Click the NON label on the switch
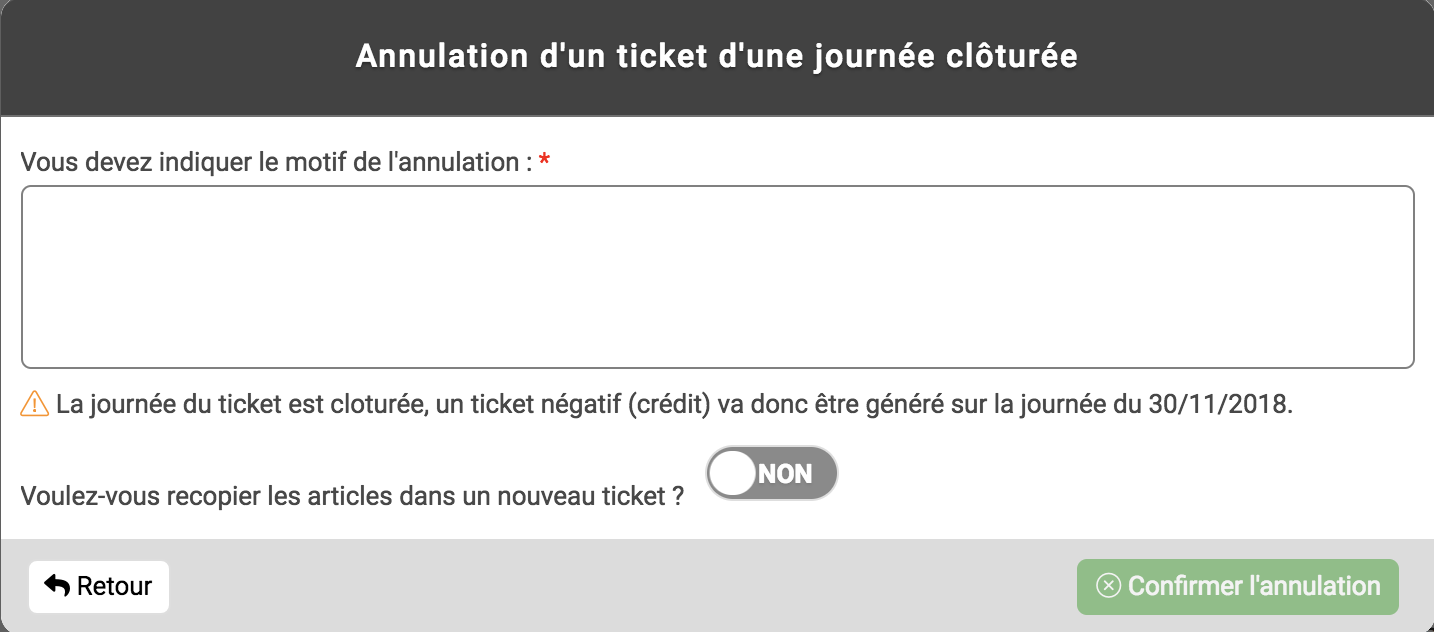This screenshot has height=632, width=1434. pyautogui.click(x=786, y=474)
